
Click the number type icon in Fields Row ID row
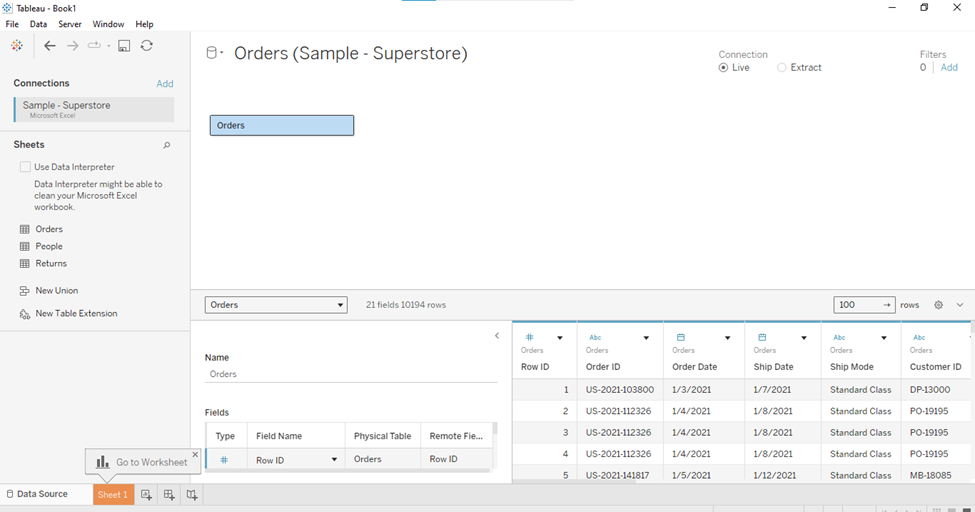(x=224, y=460)
